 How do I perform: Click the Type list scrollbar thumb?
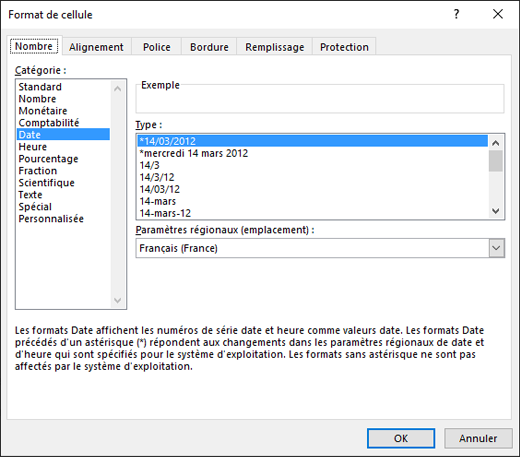point(496,161)
